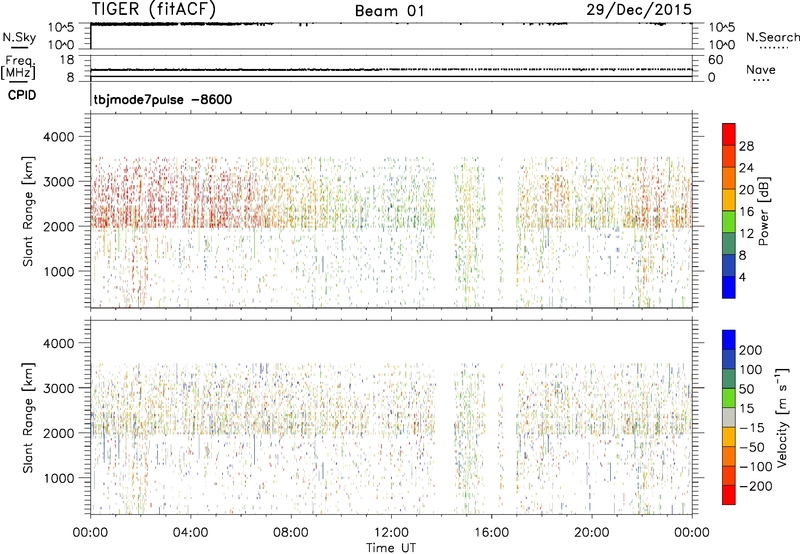Image resolution: width=800 pixels, height=554 pixels.
Task: Click the N.Search legend label
Action: tap(773, 37)
